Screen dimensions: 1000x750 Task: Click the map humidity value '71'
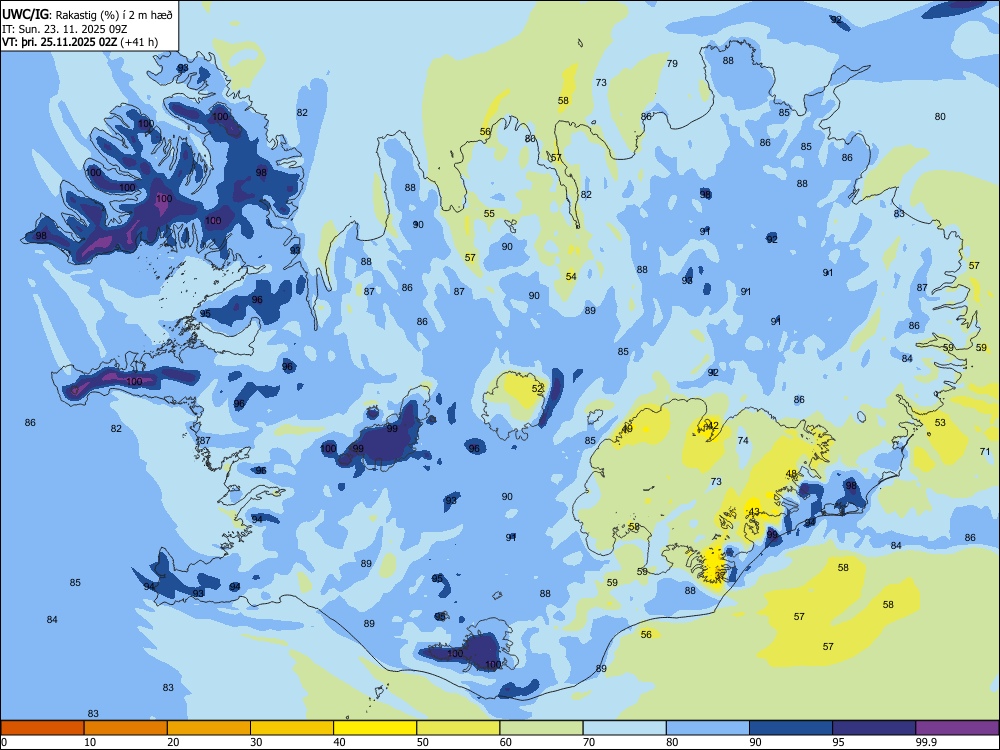click(985, 452)
